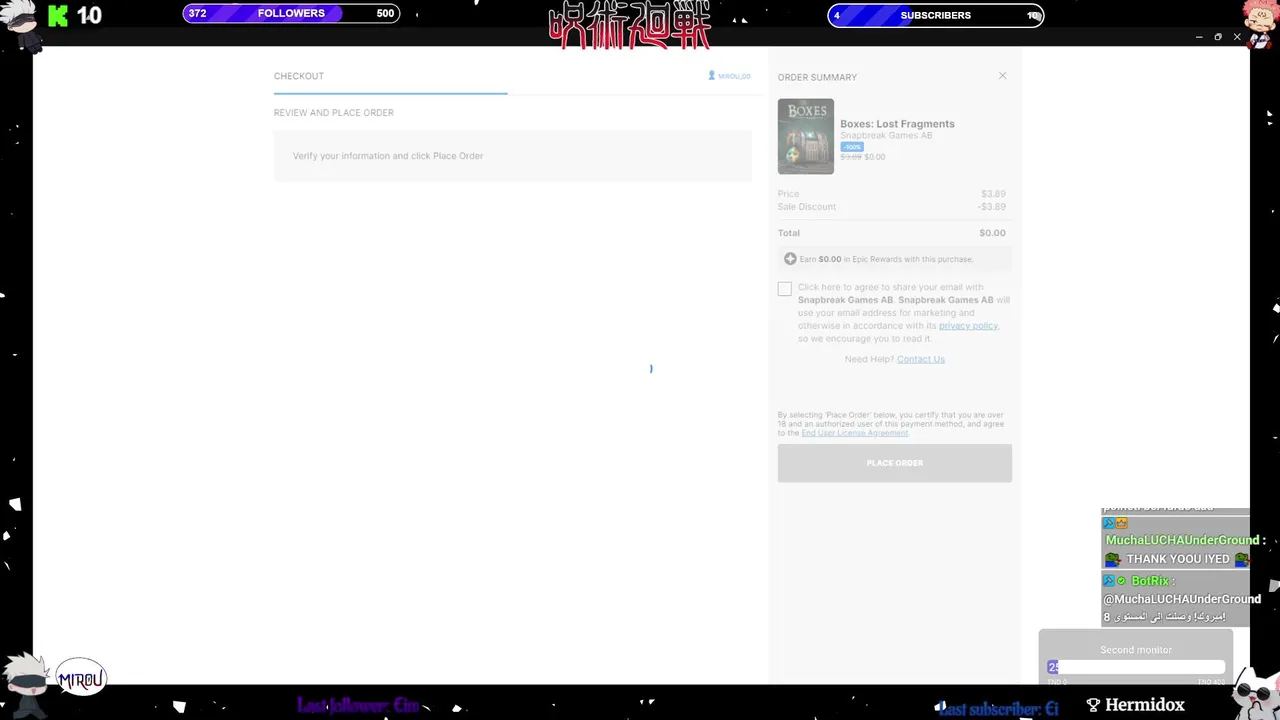Click the Earn $0.00 in Epic Rewards text
Screen dimensions: 1280x720
click(886, 259)
